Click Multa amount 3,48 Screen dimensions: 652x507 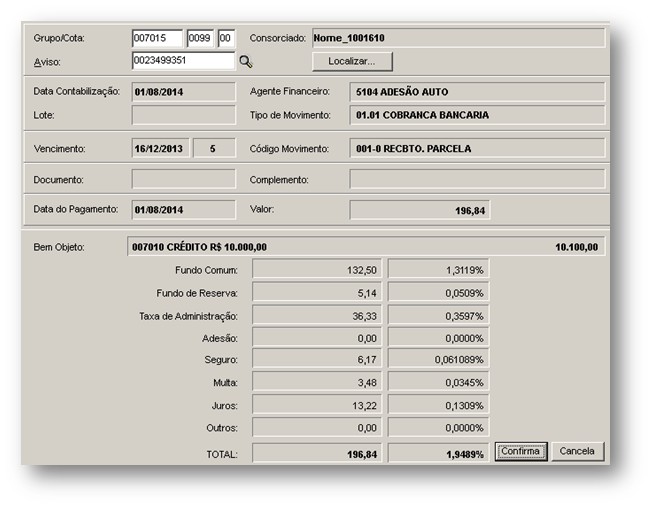pos(317,382)
